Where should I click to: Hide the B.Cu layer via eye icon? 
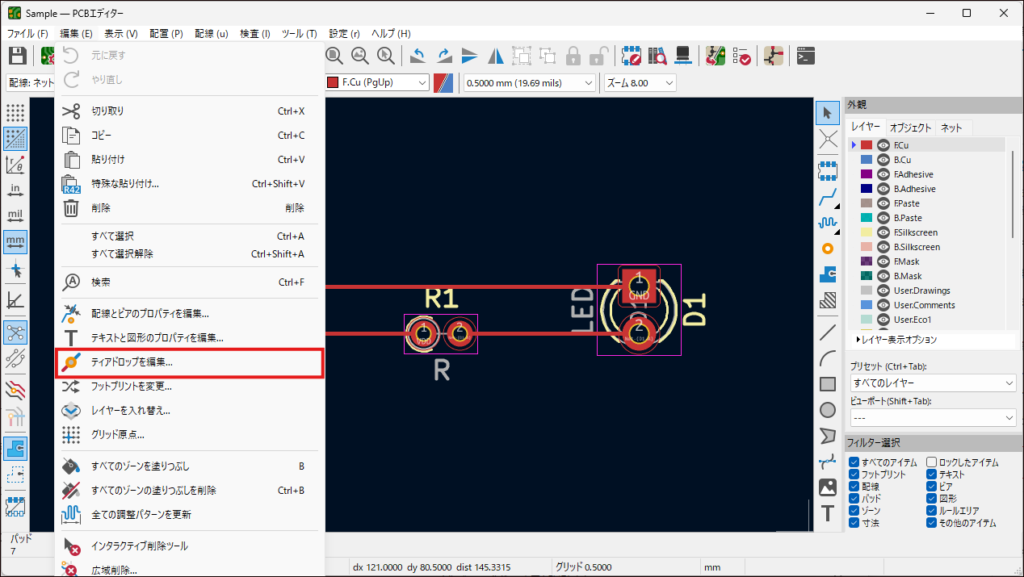coord(883,160)
